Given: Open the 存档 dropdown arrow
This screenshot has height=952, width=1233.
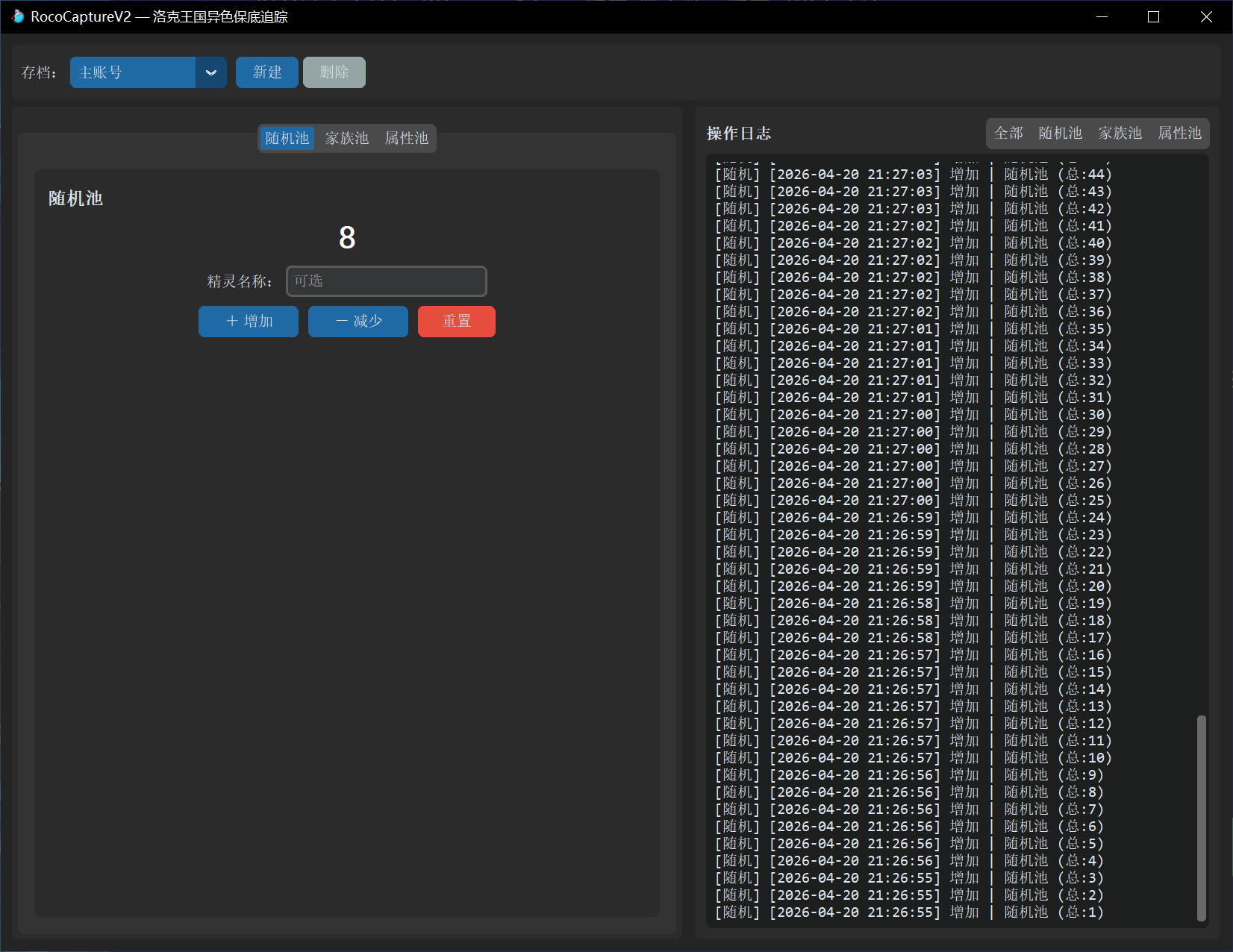Looking at the screenshot, I should [x=211, y=72].
